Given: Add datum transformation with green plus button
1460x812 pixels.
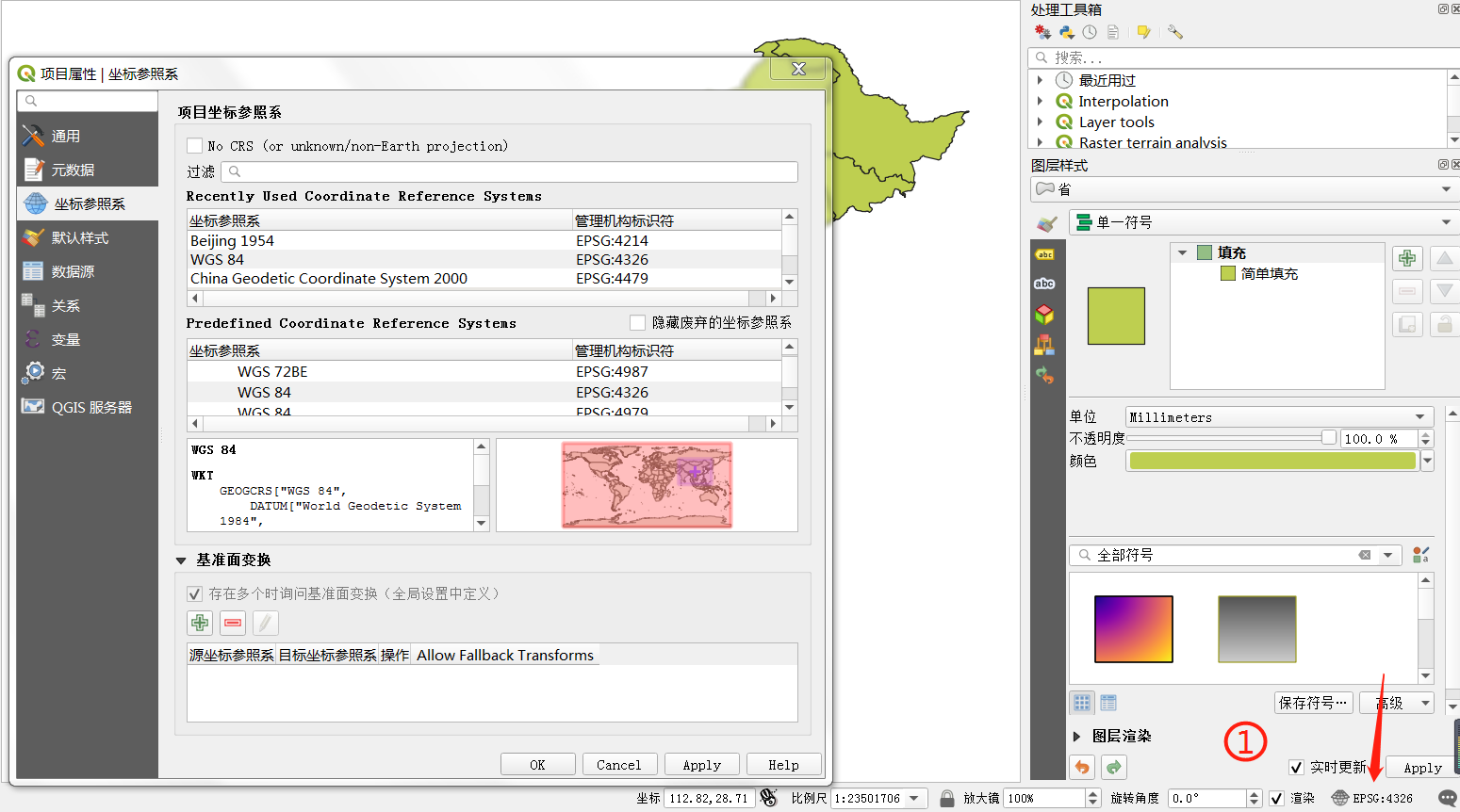Looking at the screenshot, I should coord(200,623).
